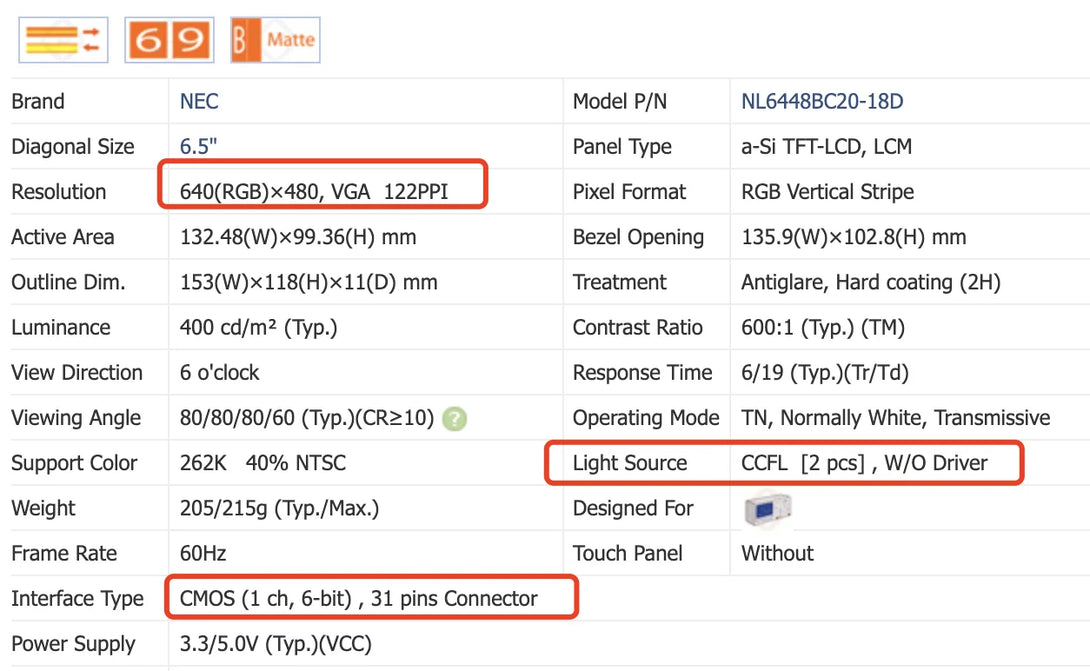Click the Matte surface feature icon
The image size is (1090, 671).
(x=275, y=40)
